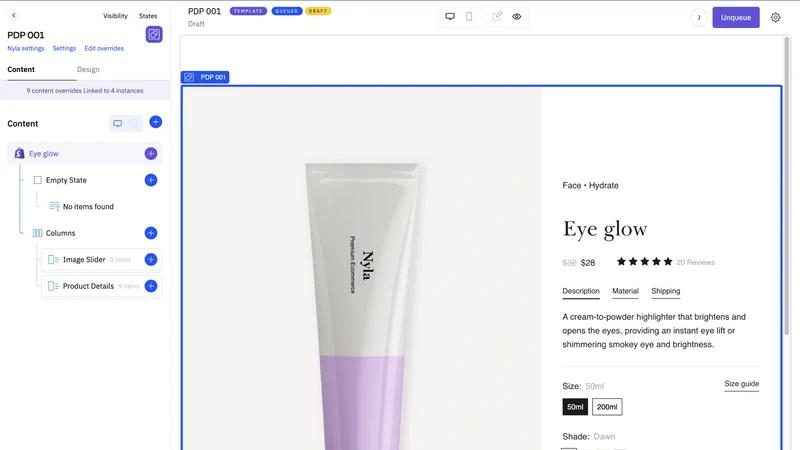Open the Settings link under PDP 001

tap(64, 48)
